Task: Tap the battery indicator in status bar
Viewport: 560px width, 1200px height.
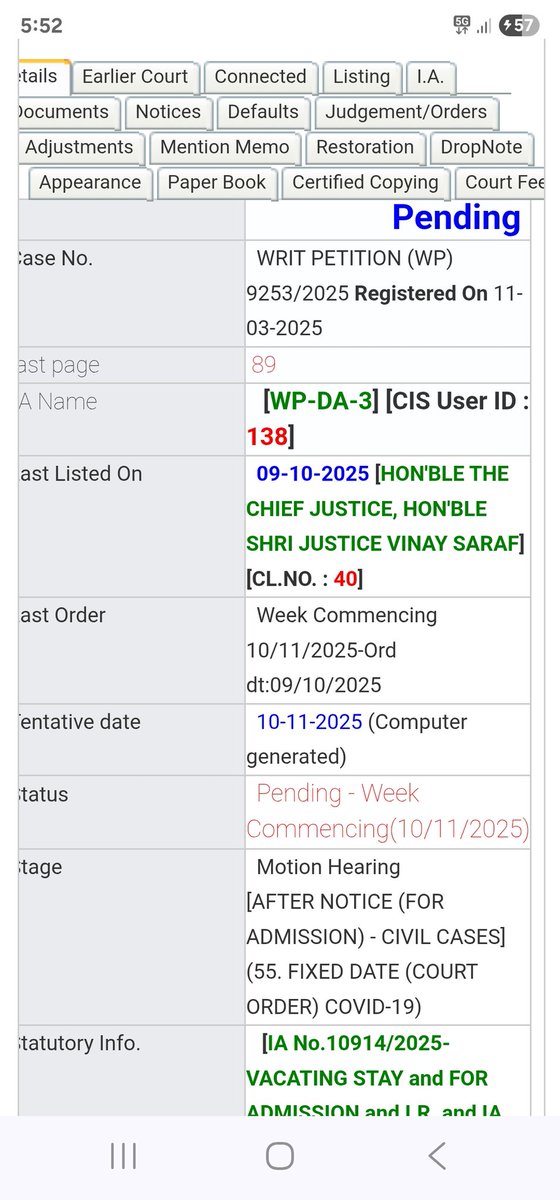Action: coord(518,26)
